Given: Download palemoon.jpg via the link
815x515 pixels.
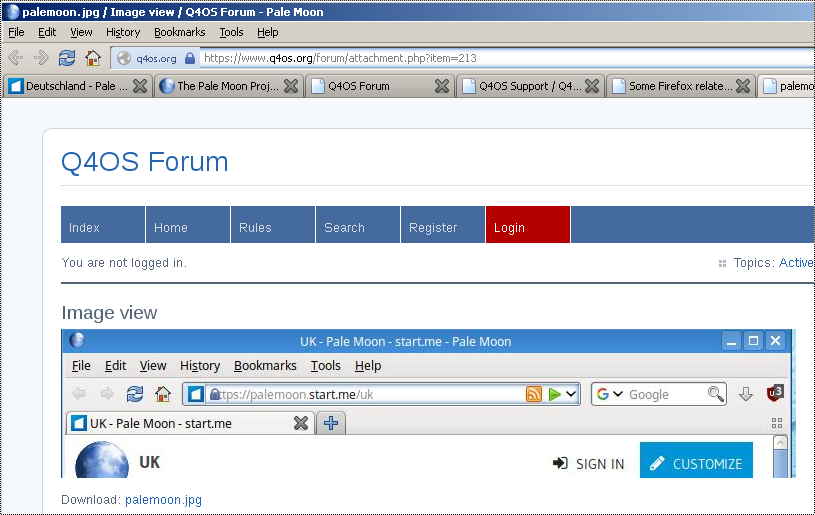Looking at the screenshot, I should [x=163, y=500].
